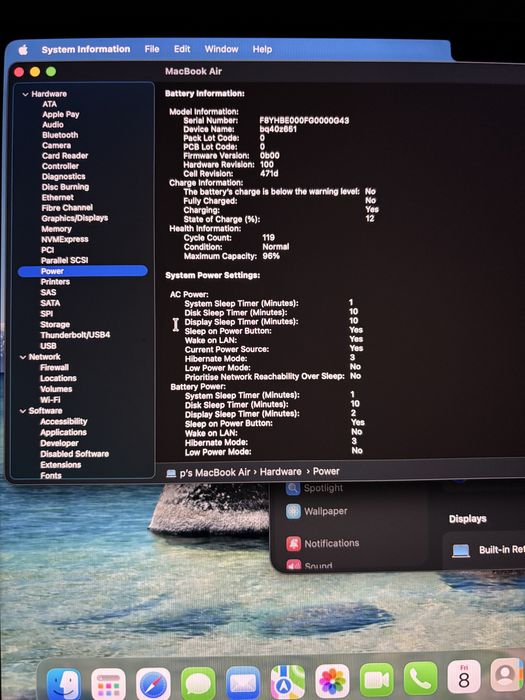
Task: Select Firewall under Network
Action: click(54, 367)
